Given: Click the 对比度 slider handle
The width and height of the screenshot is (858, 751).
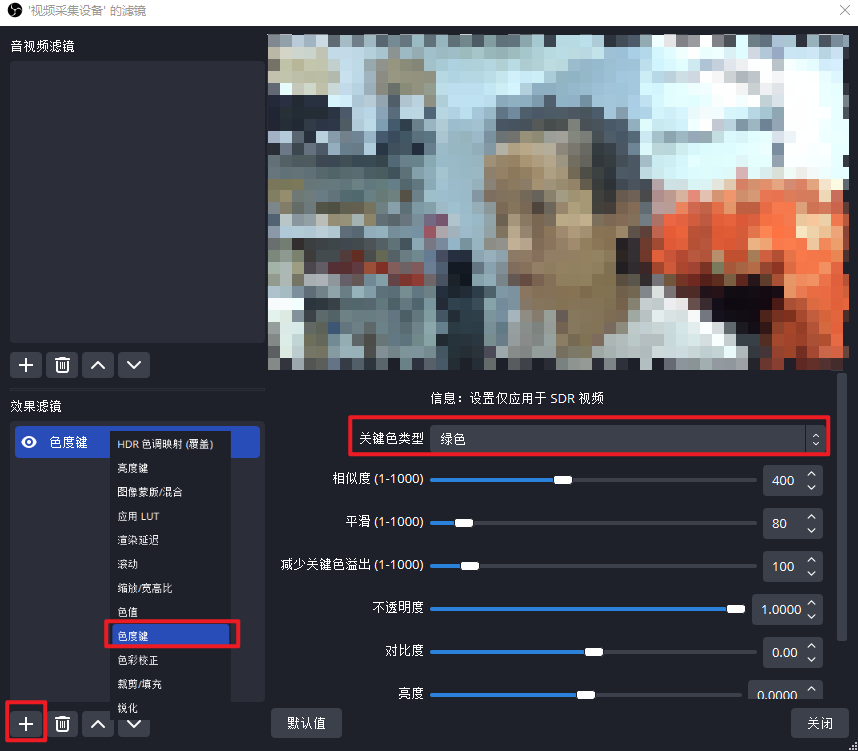Looking at the screenshot, I should 594,652.
